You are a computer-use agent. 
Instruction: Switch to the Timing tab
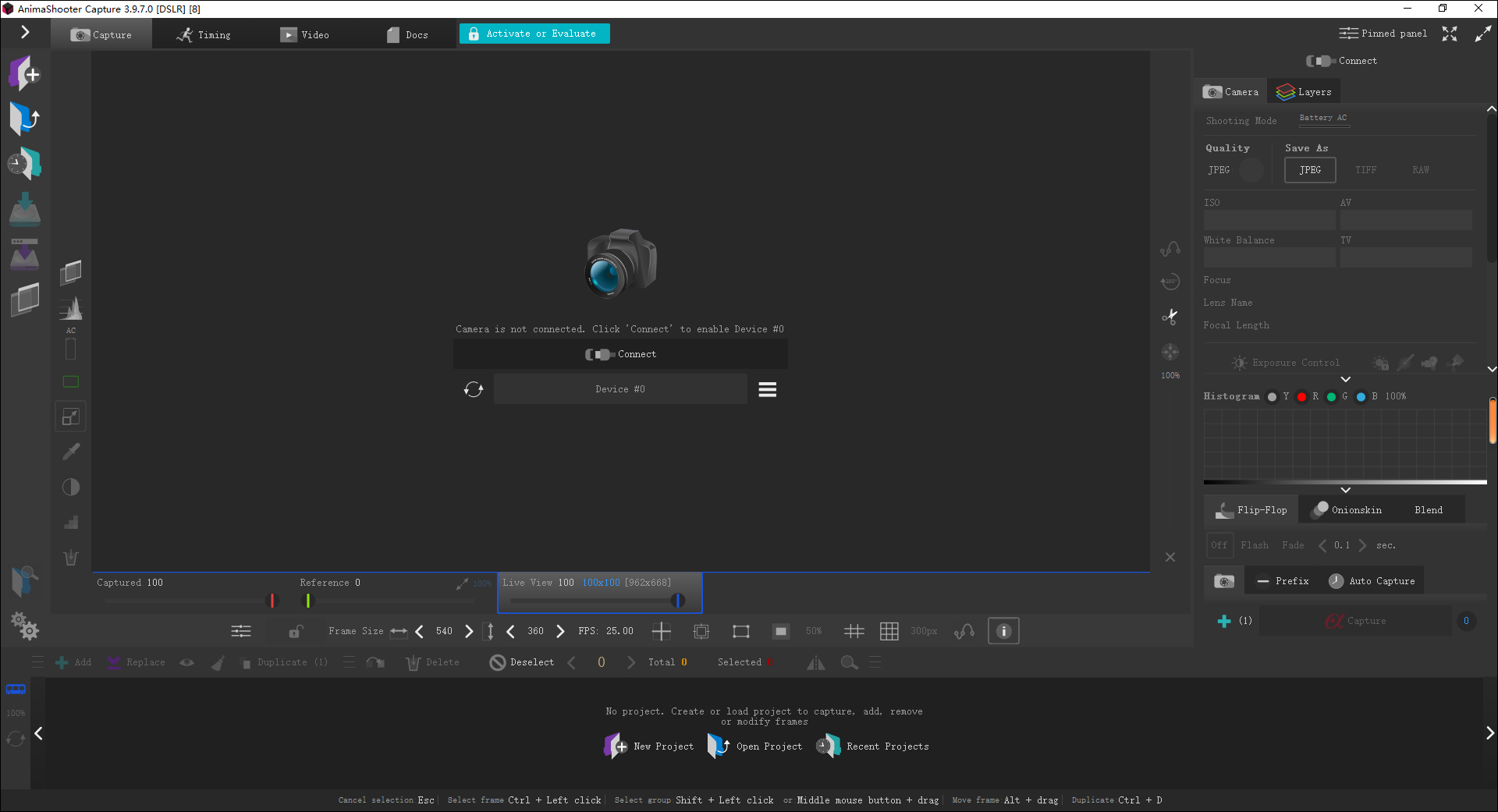pyautogui.click(x=204, y=34)
